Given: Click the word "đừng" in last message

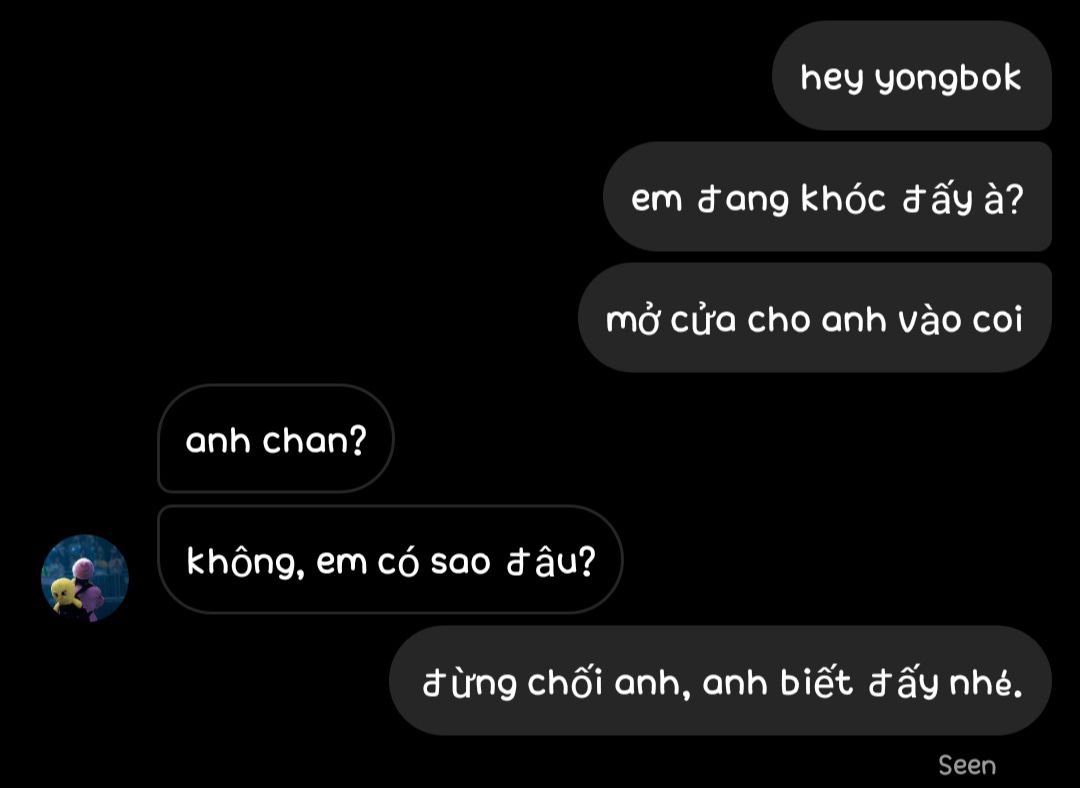Looking at the screenshot, I should 469,683.
